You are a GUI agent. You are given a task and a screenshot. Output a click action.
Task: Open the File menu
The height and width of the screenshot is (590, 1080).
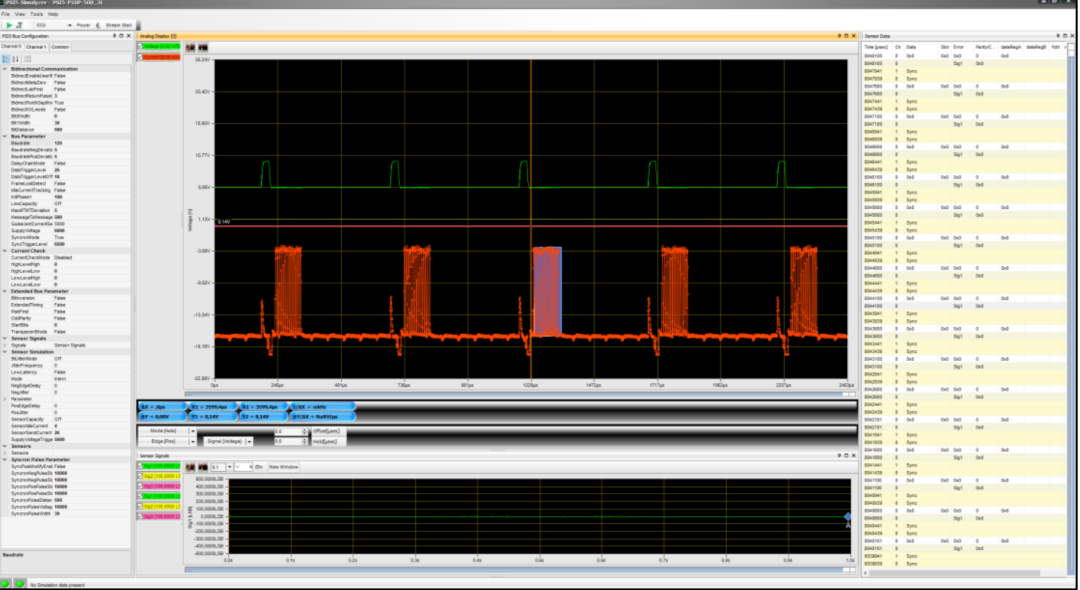[x=8, y=14]
